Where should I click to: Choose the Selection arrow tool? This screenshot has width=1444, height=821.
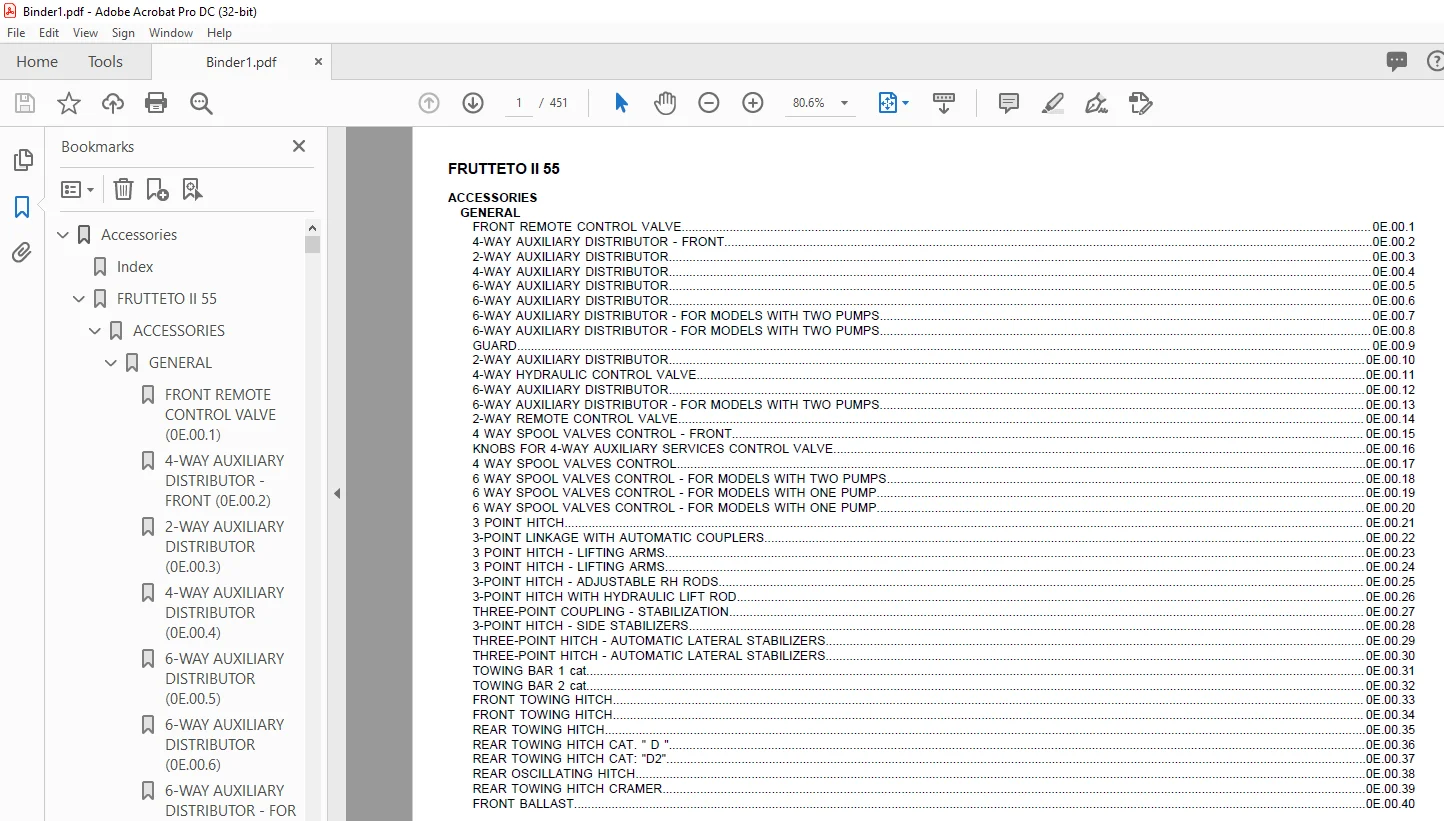[x=621, y=103]
